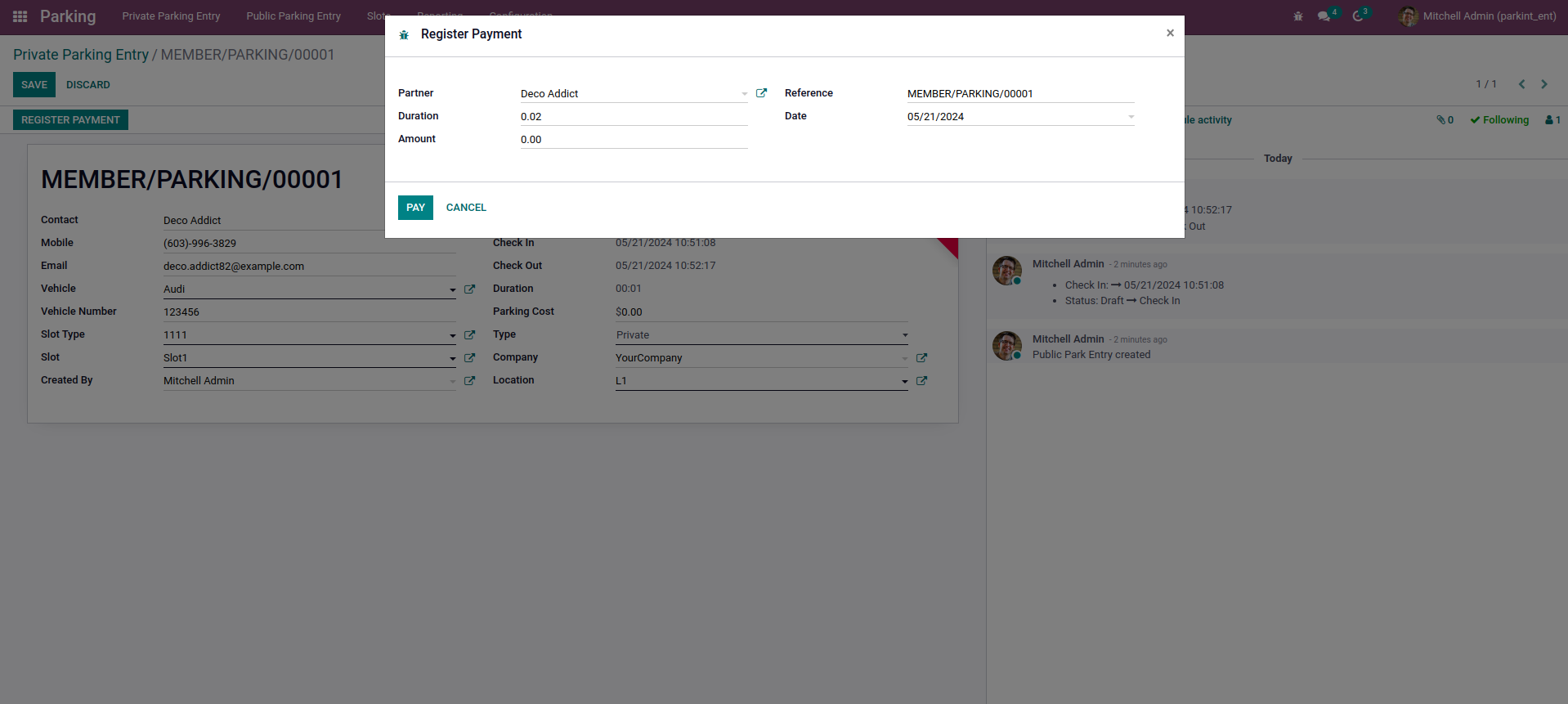
Task: Click the Parking app title
Action: point(68,16)
